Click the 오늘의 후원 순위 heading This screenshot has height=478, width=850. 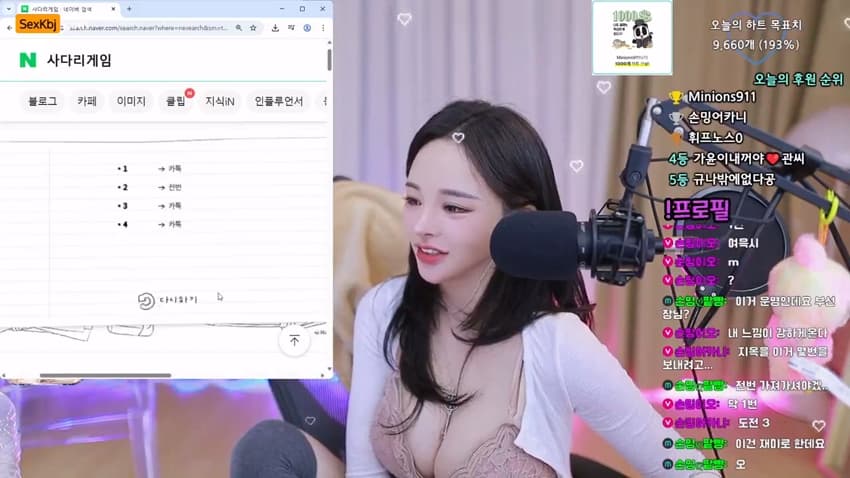pyautogui.click(x=799, y=79)
